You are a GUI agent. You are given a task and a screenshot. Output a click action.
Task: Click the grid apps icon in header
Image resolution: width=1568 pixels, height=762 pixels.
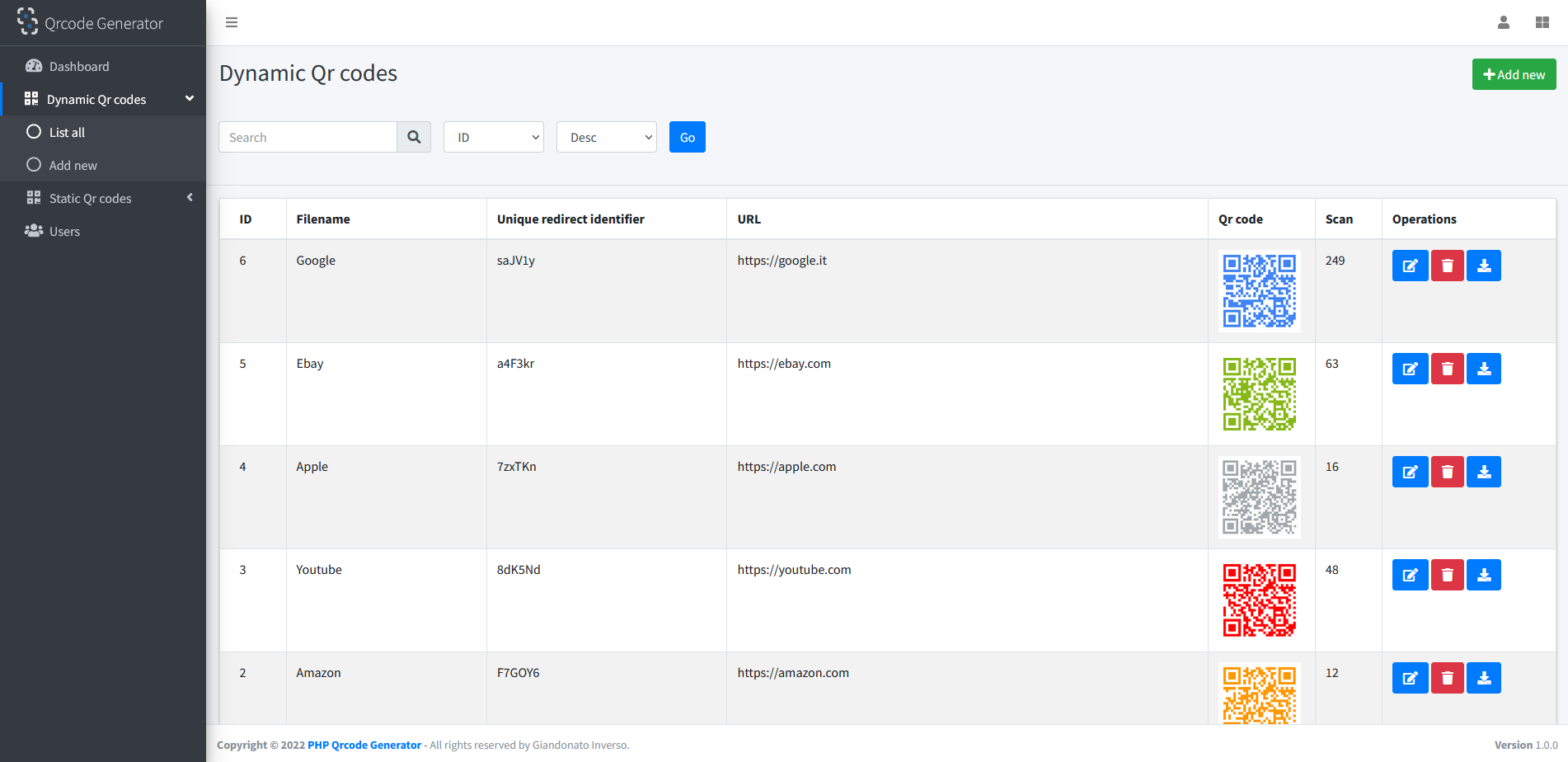click(1542, 22)
